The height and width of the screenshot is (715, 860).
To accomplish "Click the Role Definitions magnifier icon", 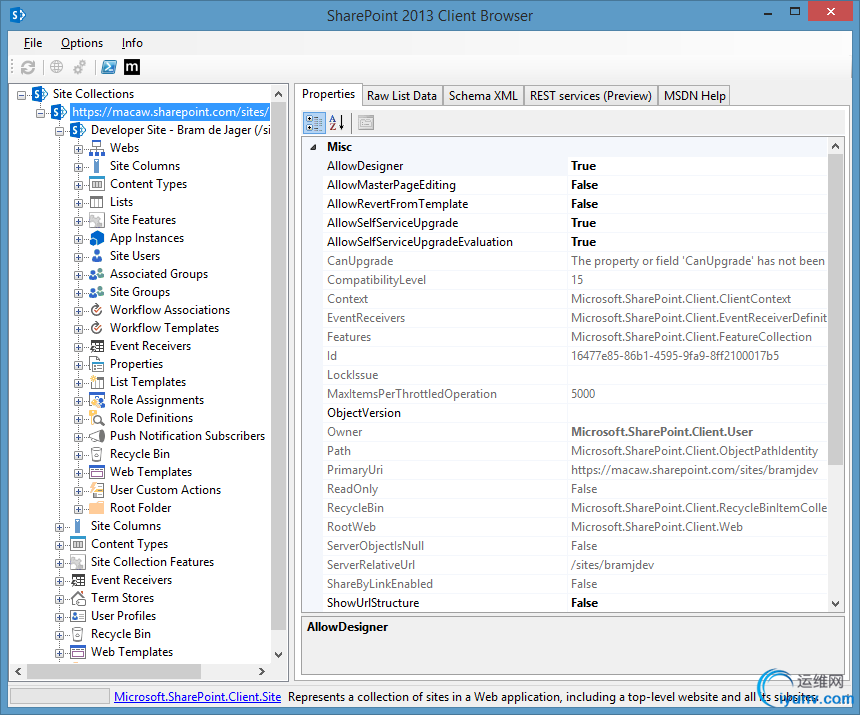I will [x=97, y=418].
